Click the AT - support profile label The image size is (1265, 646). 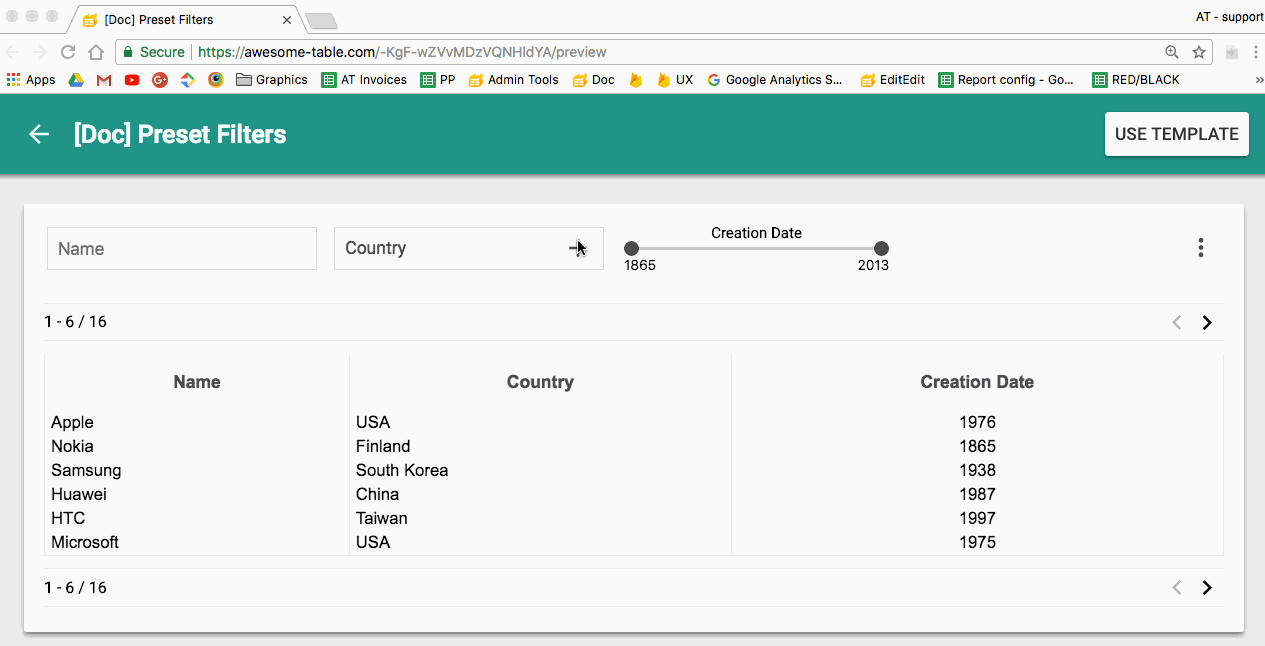pyautogui.click(x=1229, y=17)
